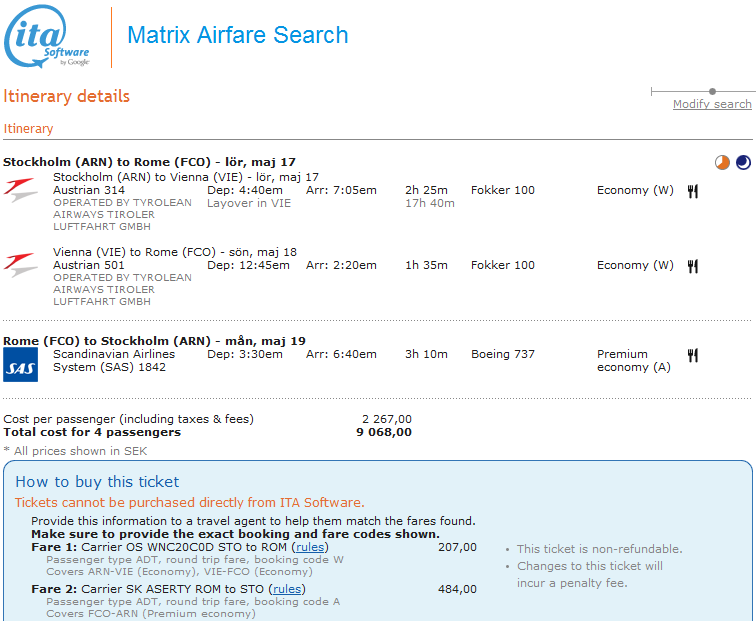Click the SAS airline logo

[x=20, y=364]
